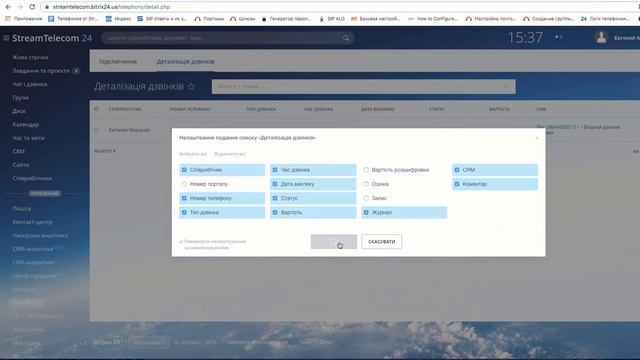This screenshot has height=360, width=640.
Task: Click the 'Скасувати' button
Action: (x=381, y=242)
